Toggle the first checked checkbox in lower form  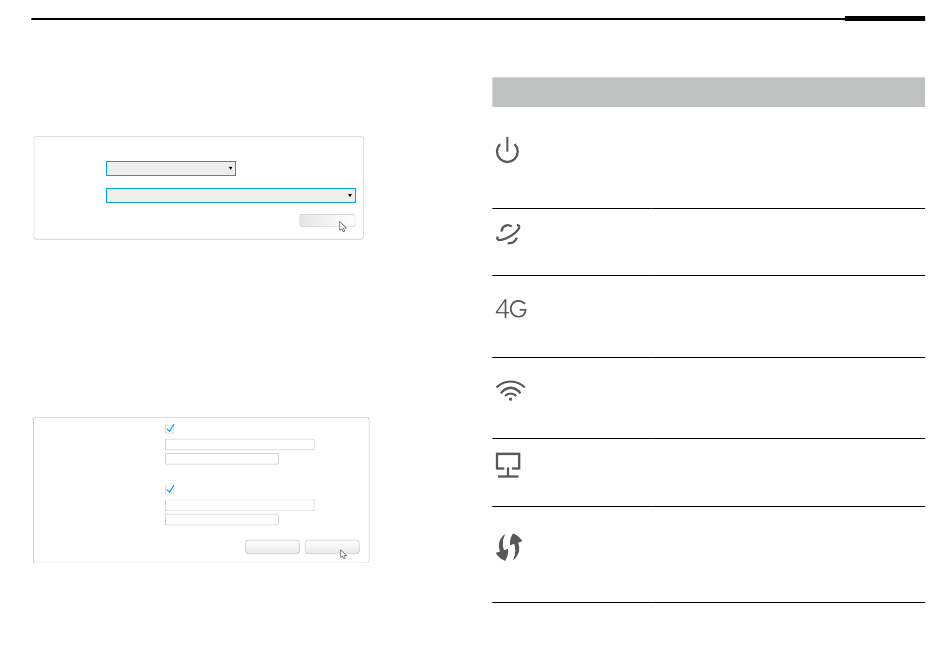[170, 428]
